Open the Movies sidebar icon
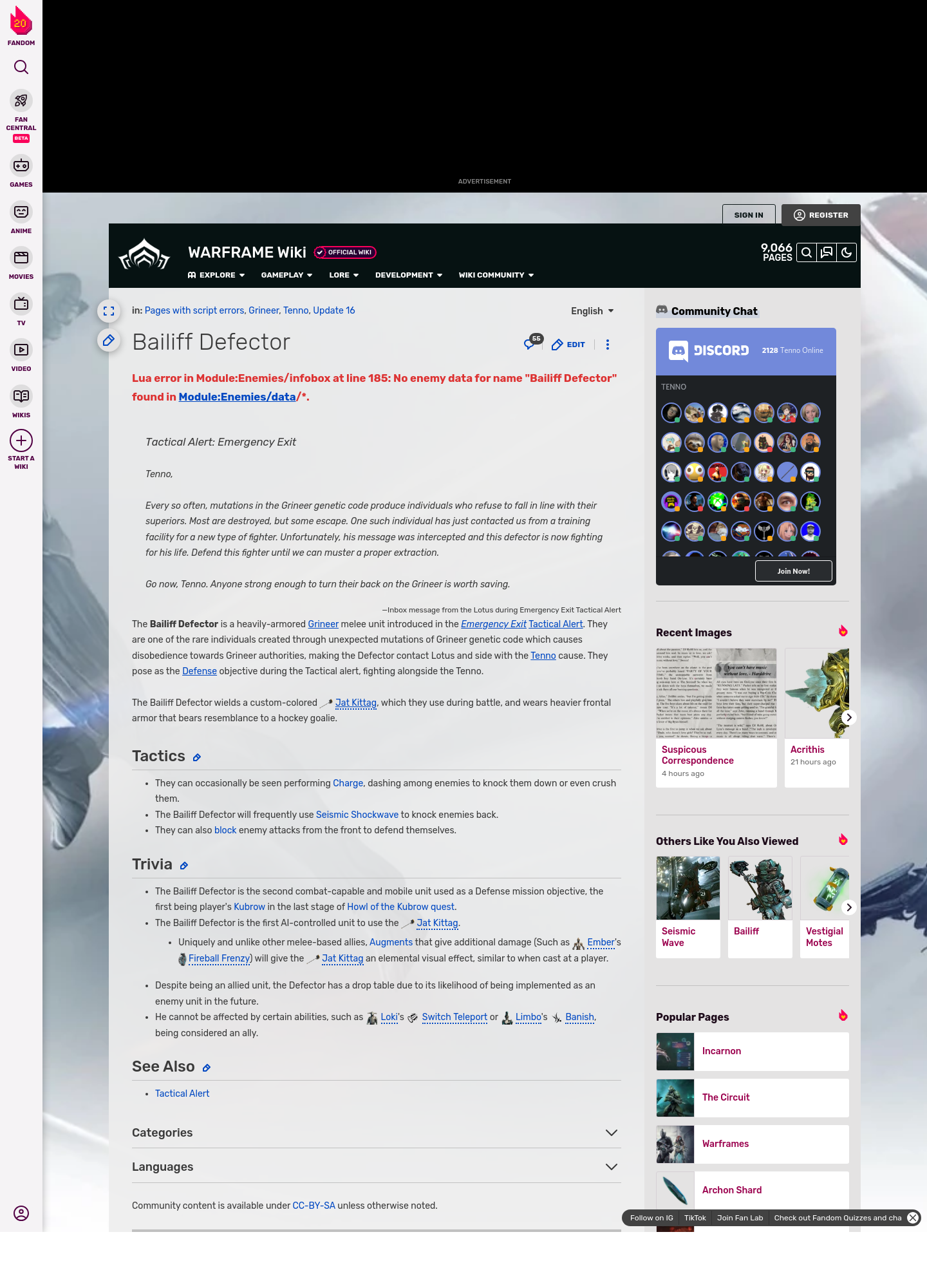Image resolution: width=927 pixels, height=1288 pixels. (21, 258)
